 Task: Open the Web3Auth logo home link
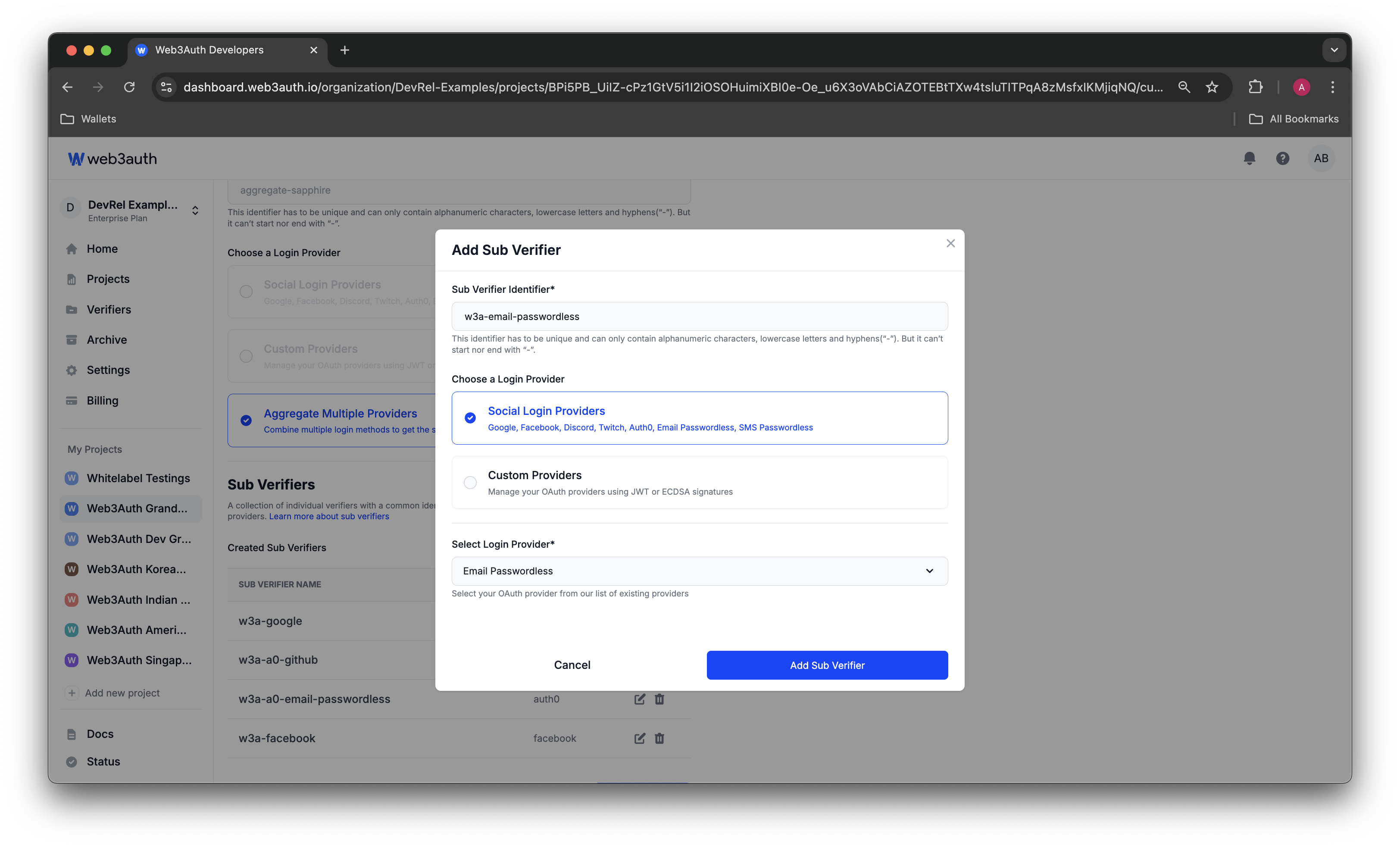point(112,158)
